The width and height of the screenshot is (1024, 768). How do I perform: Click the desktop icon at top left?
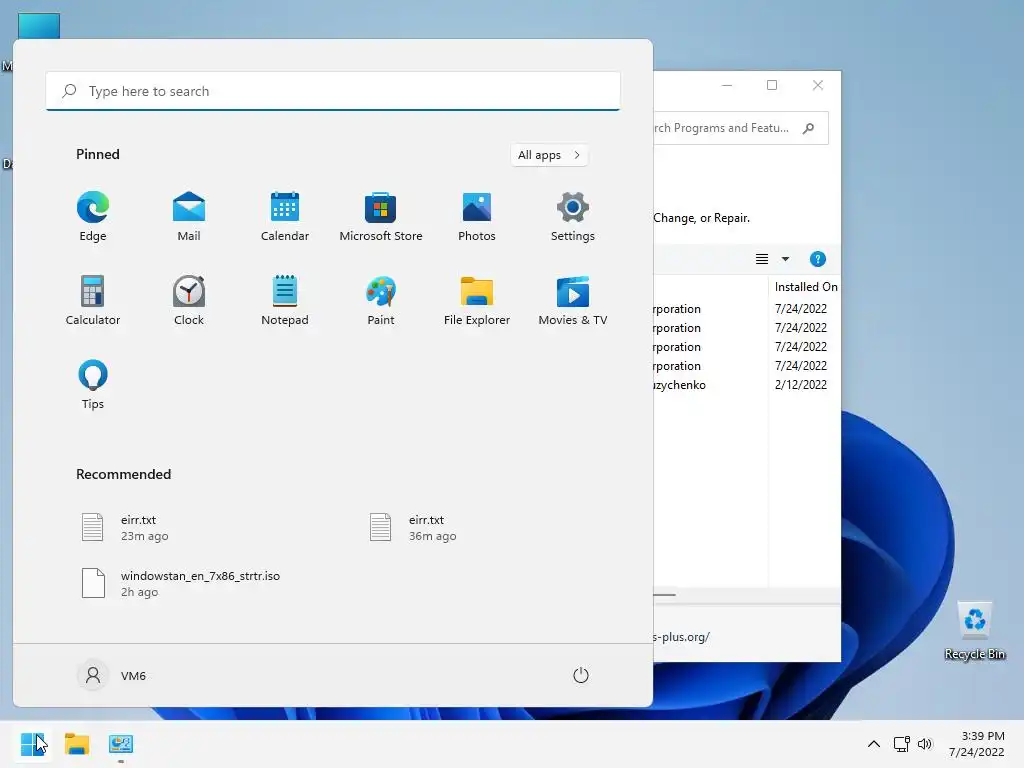[x=39, y=26]
